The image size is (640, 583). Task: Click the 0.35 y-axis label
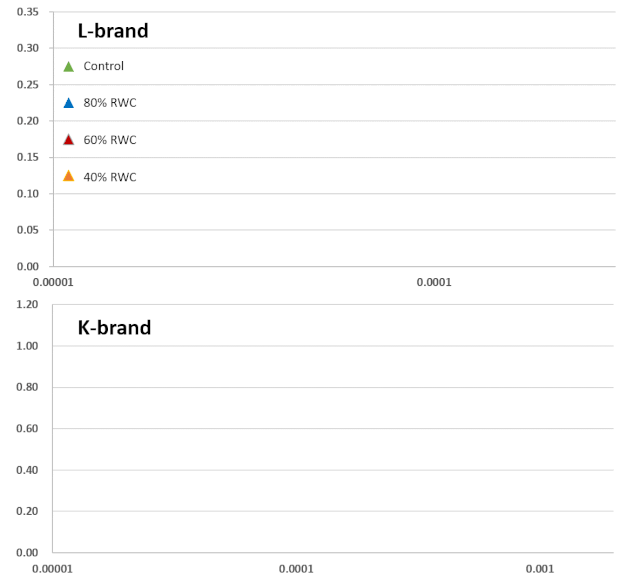28,12
